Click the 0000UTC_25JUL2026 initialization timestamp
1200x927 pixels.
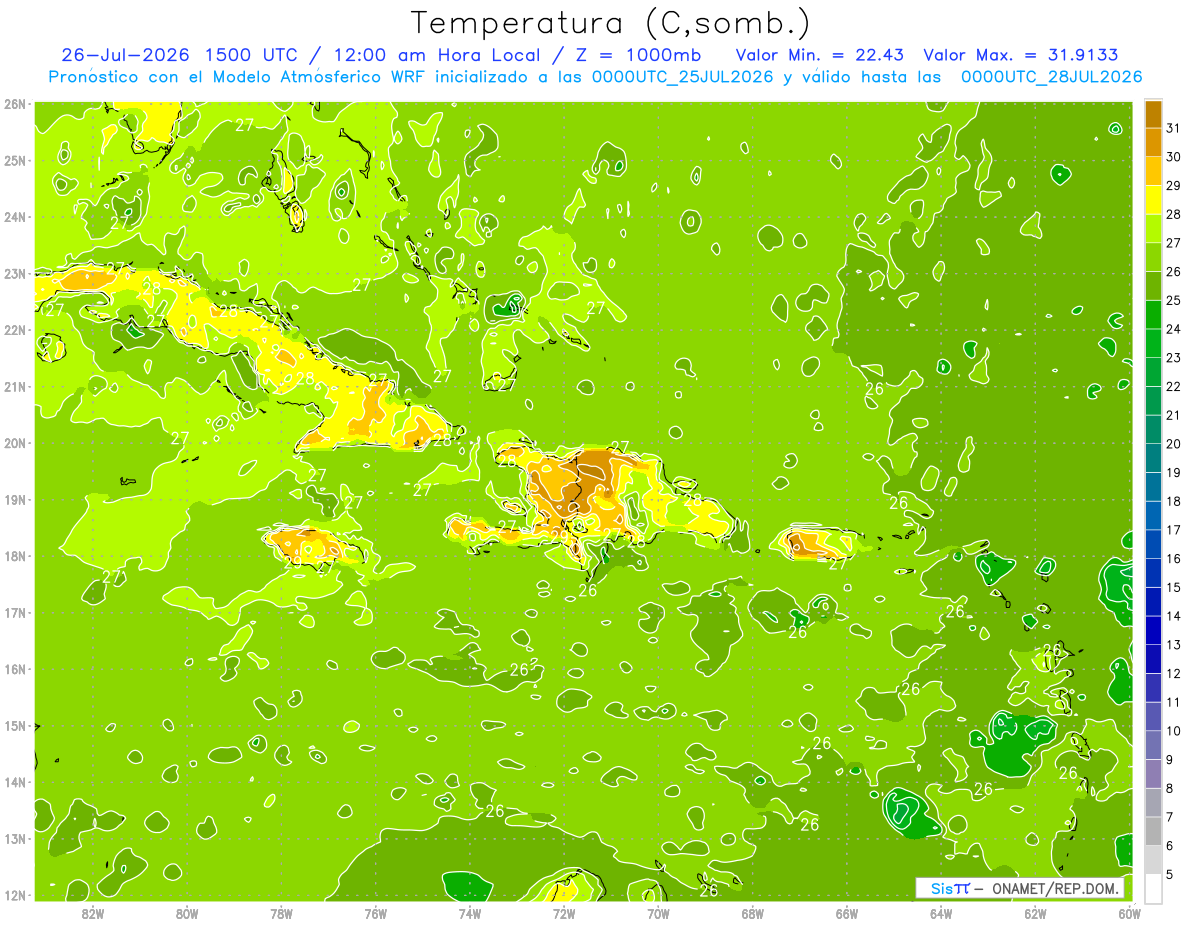pyautogui.click(x=683, y=77)
